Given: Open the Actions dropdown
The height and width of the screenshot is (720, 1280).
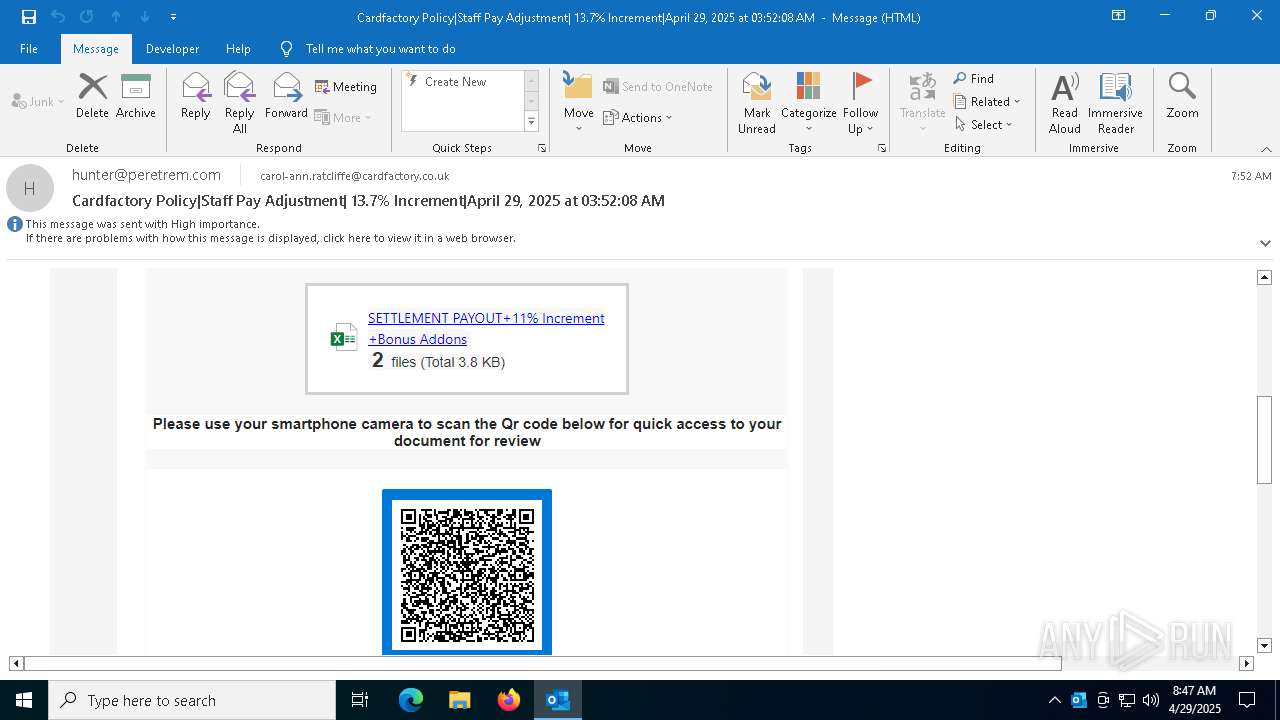Looking at the screenshot, I should tap(638, 117).
